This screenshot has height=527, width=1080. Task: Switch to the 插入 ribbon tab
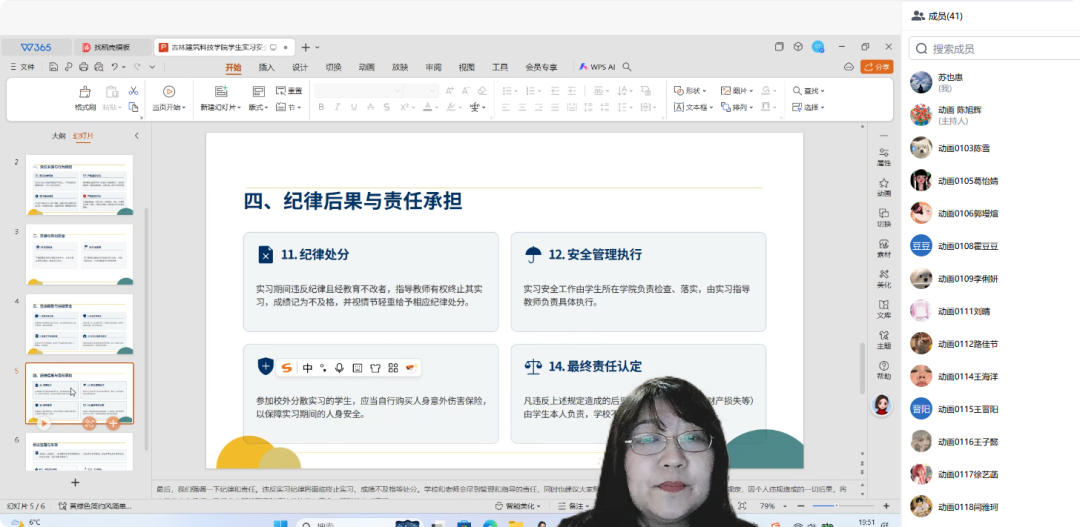click(x=267, y=67)
